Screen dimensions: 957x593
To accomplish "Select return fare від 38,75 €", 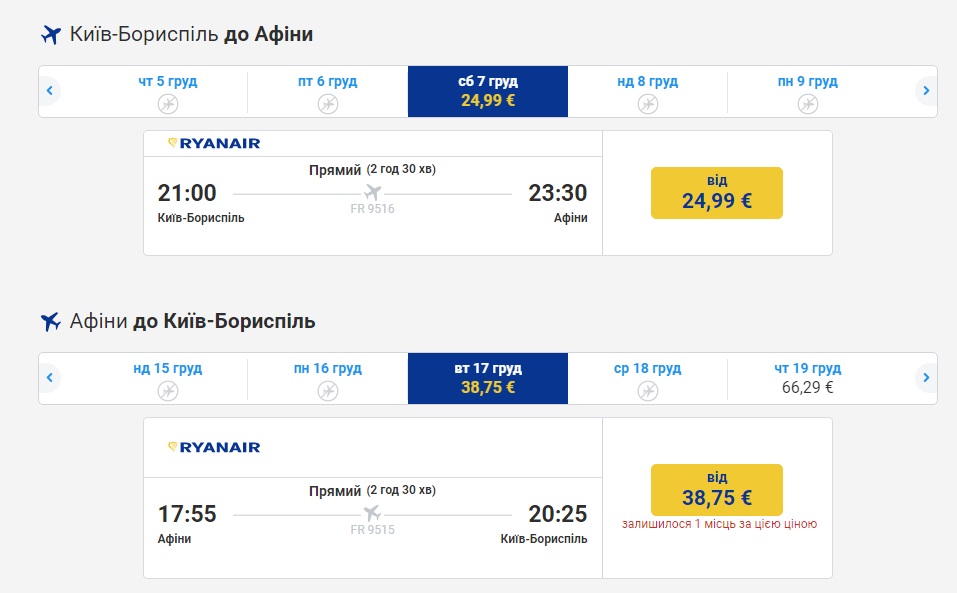I will click(716, 489).
